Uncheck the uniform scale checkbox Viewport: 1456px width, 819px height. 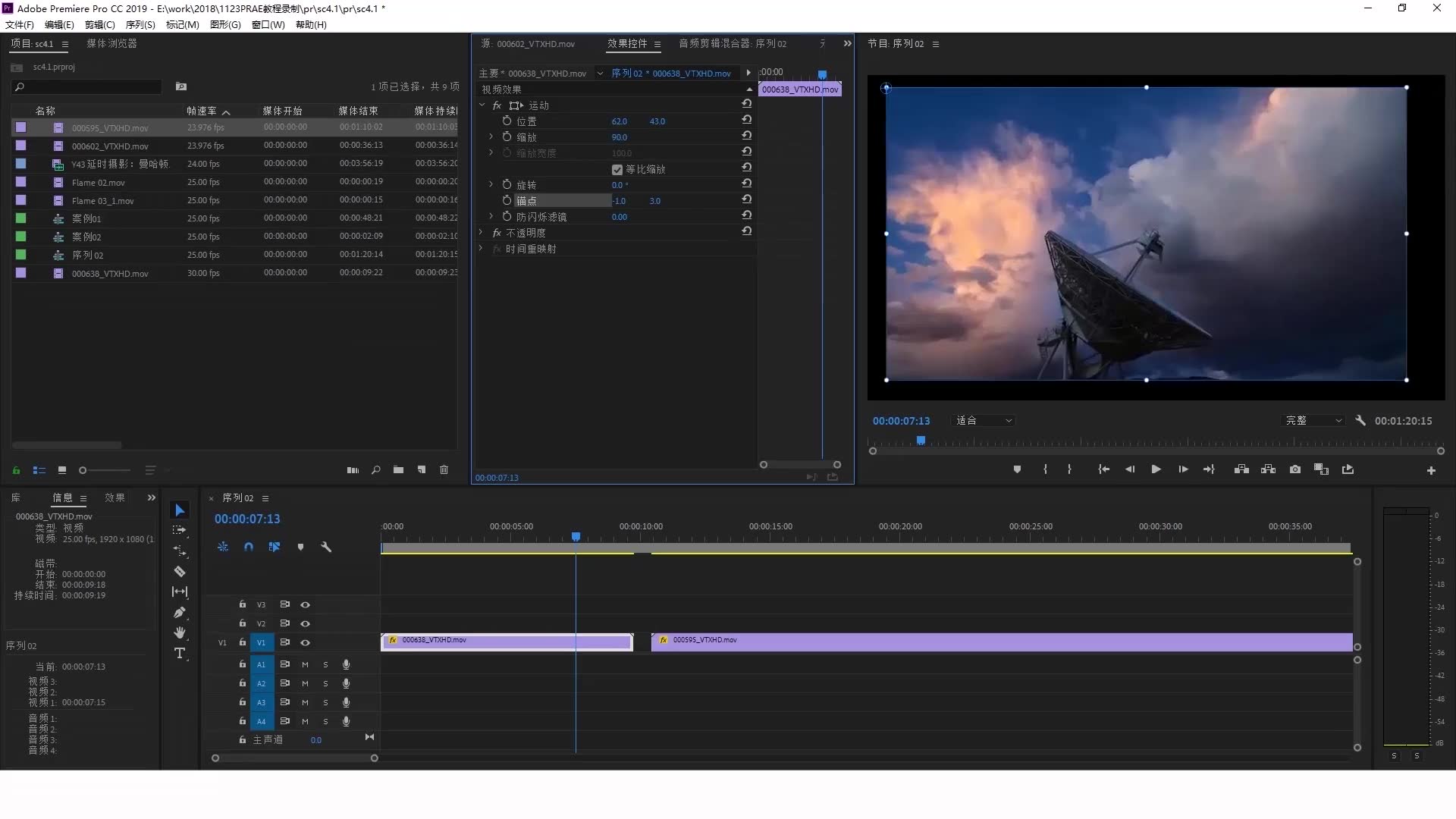click(x=617, y=170)
